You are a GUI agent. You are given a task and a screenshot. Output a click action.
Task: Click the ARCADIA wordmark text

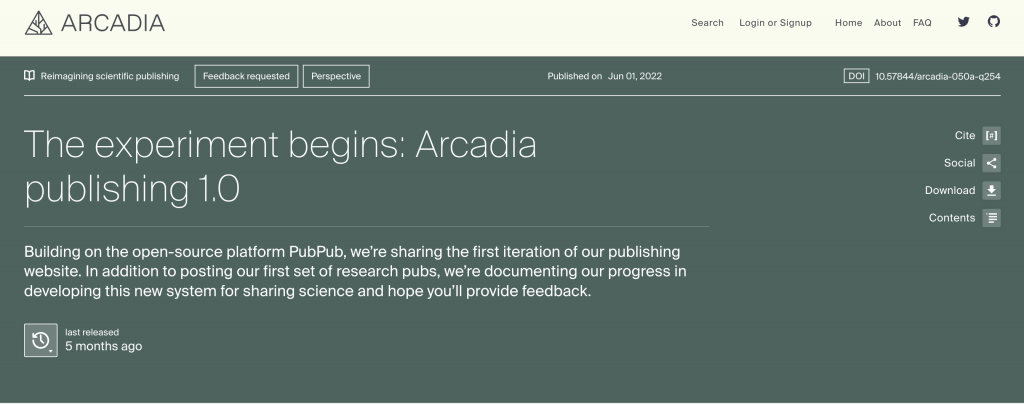(112, 23)
